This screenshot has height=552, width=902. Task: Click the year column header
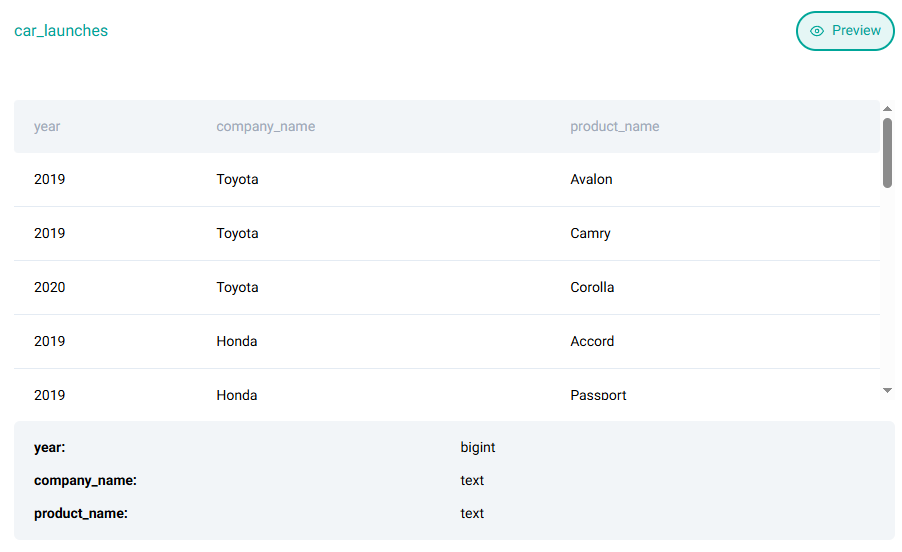pos(47,126)
